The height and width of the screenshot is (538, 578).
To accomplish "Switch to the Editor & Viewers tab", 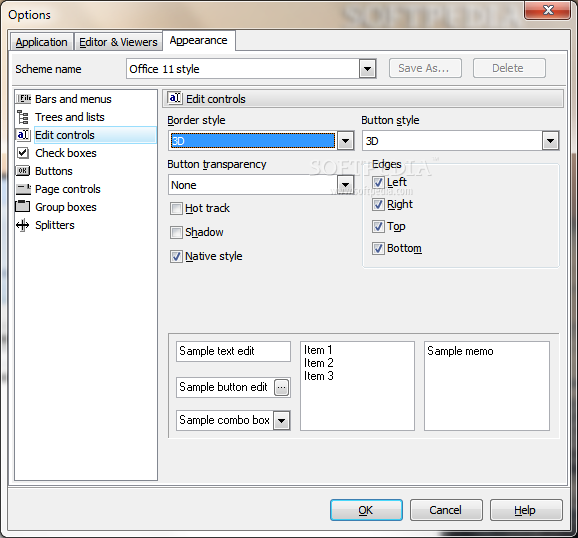I will tap(118, 42).
